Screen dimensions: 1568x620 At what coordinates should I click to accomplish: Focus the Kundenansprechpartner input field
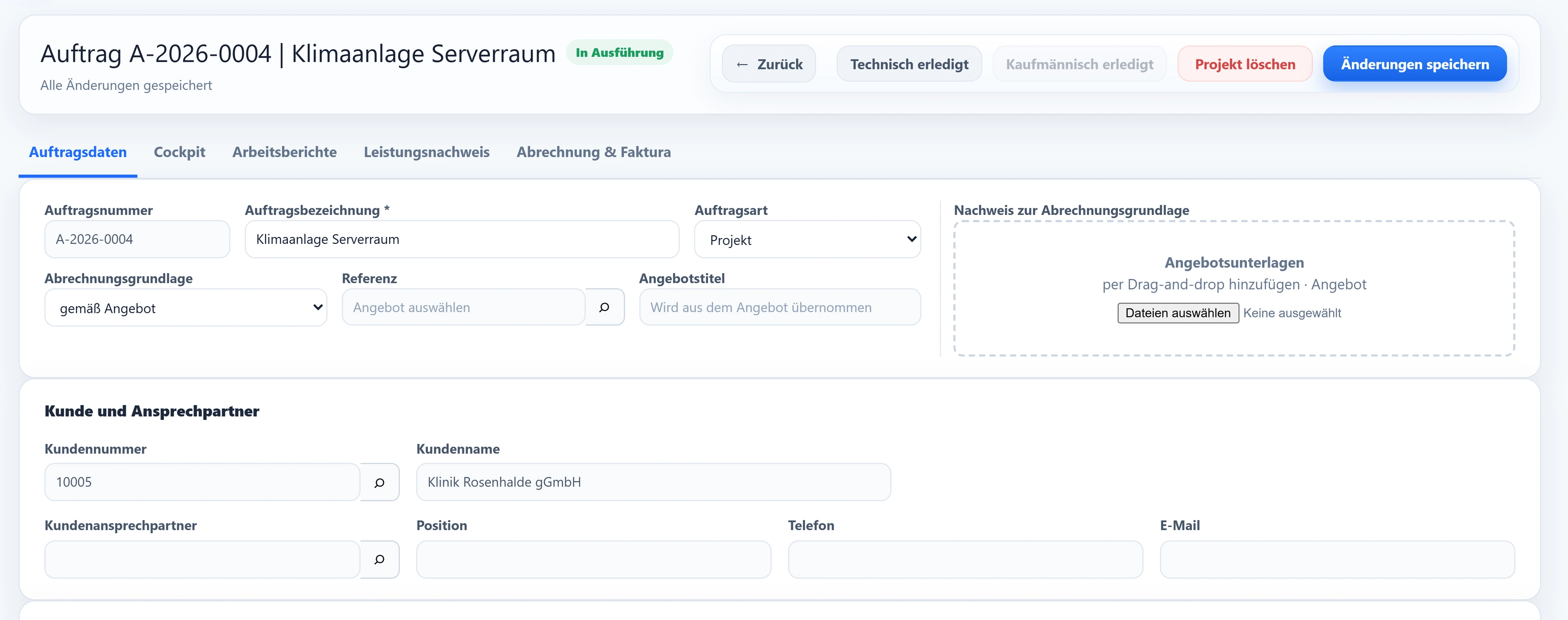click(x=202, y=559)
